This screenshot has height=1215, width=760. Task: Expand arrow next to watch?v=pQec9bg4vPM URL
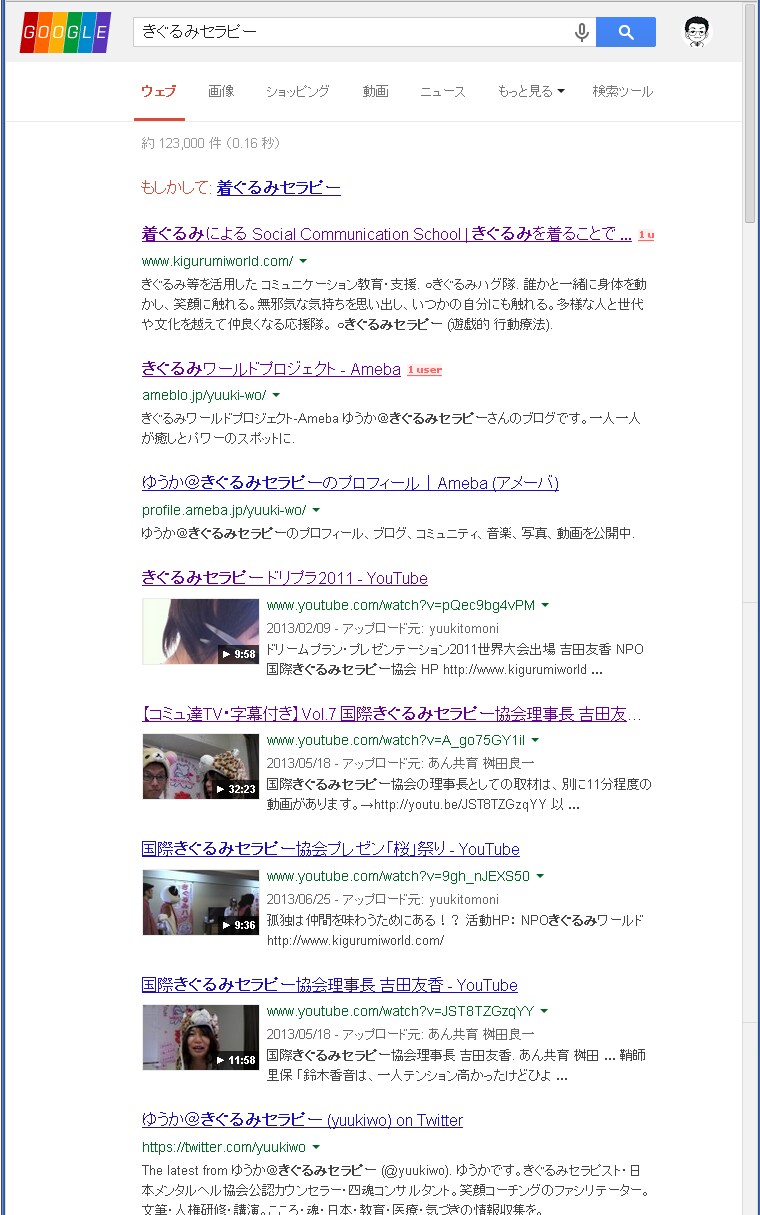tap(545, 605)
